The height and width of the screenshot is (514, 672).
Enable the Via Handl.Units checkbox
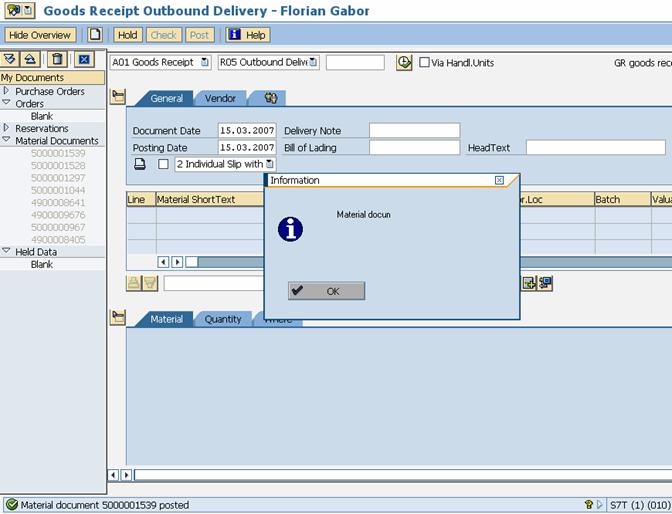pyautogui.click(x=425, y=63)
